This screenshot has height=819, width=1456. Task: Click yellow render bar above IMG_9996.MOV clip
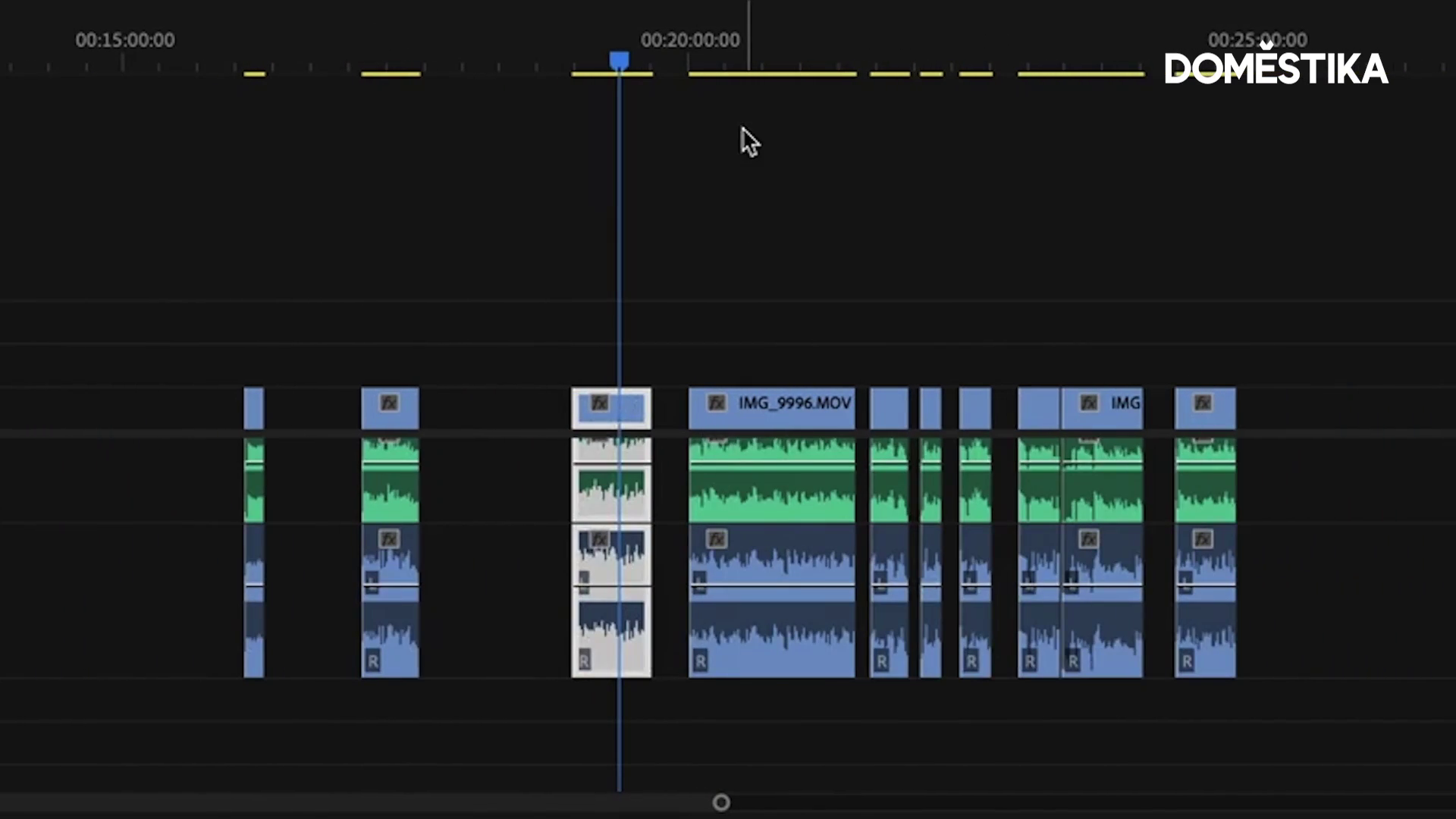tap(771, 74)
